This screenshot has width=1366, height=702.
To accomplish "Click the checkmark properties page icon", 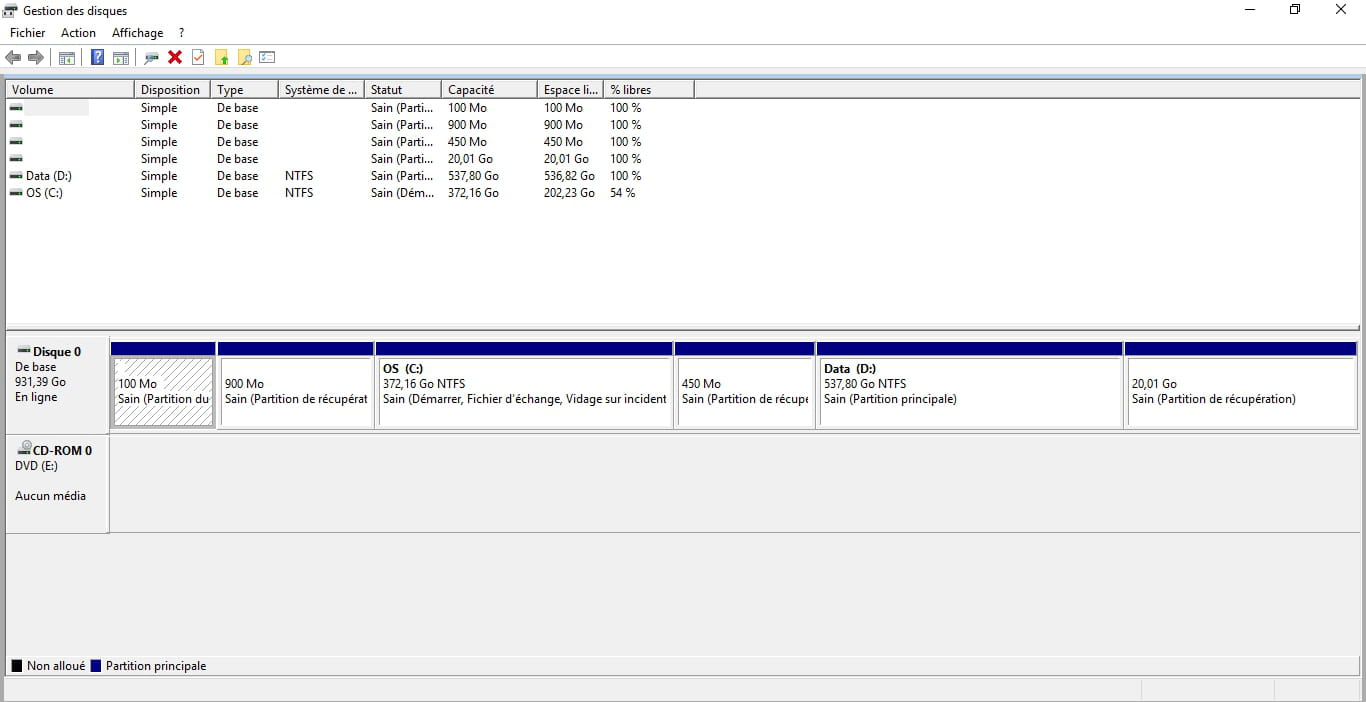I will point(198,57).
